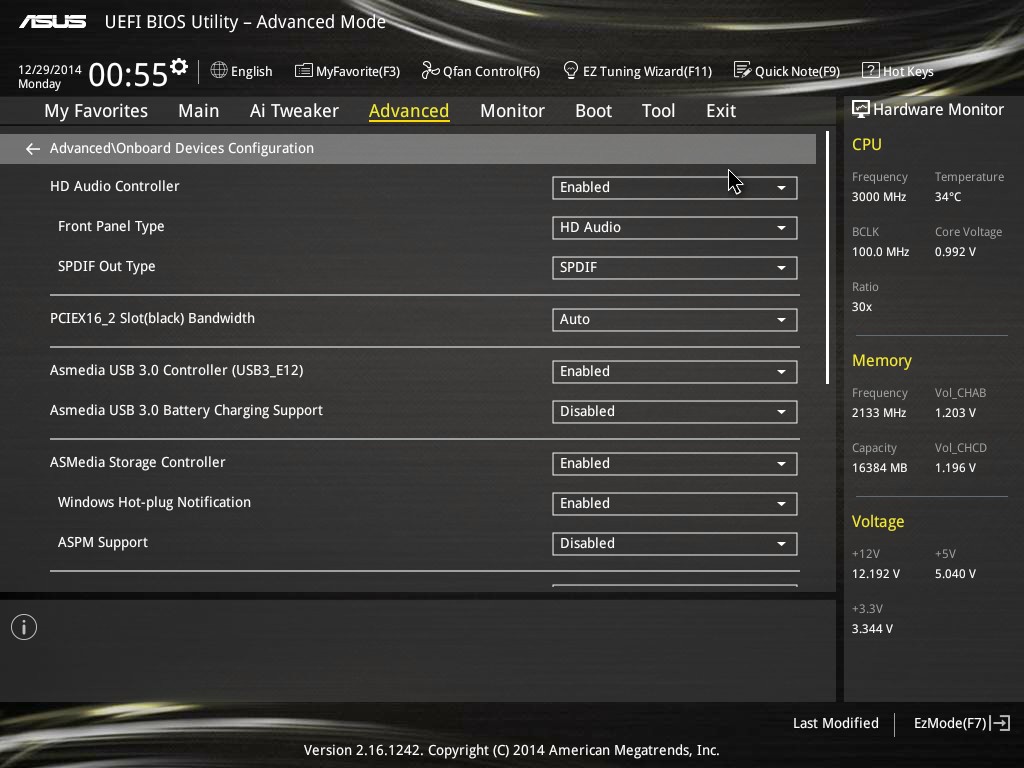Click the back arrow to Advanced menu
The height and width of the screenshot is (768, 1024).
click(x=33, y=149)
